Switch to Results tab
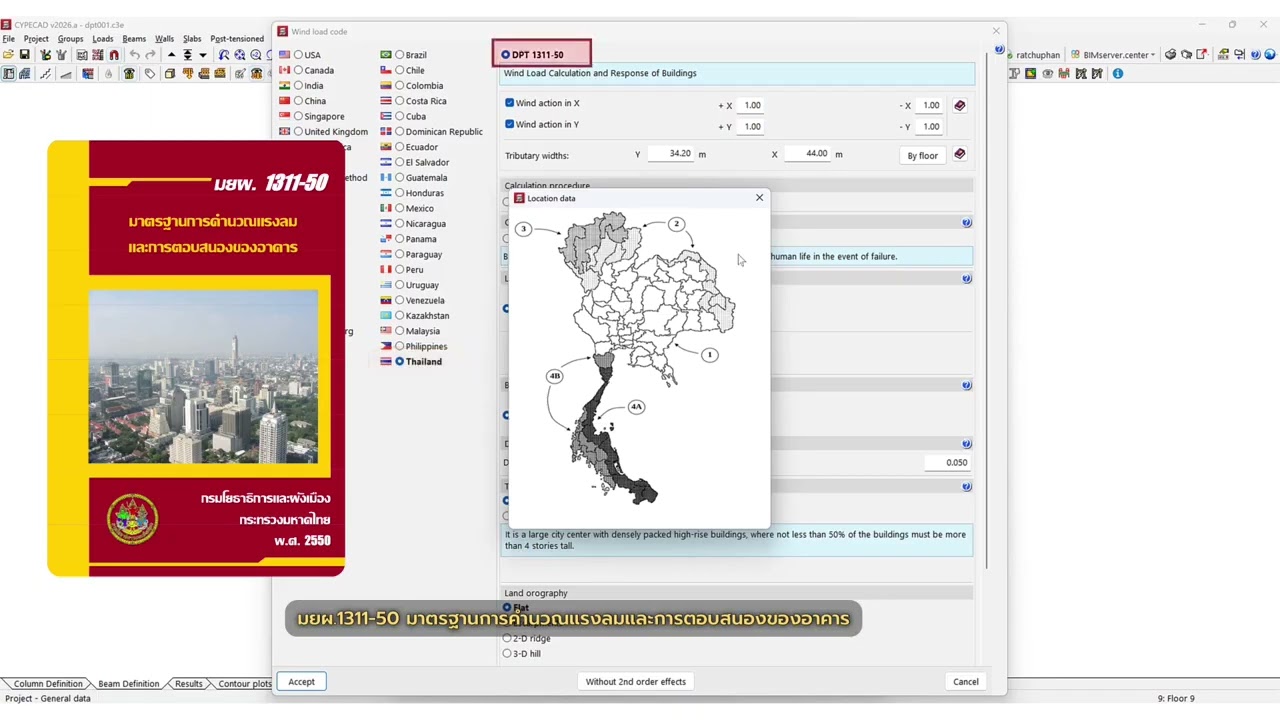 click(188, 684)
